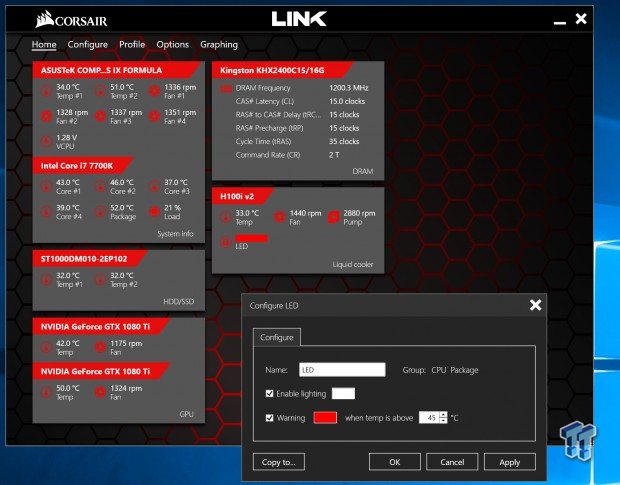Screen dimensions: 620x485
Task: Click the Core #4 temperature icon
Action: tap(46, 212)
